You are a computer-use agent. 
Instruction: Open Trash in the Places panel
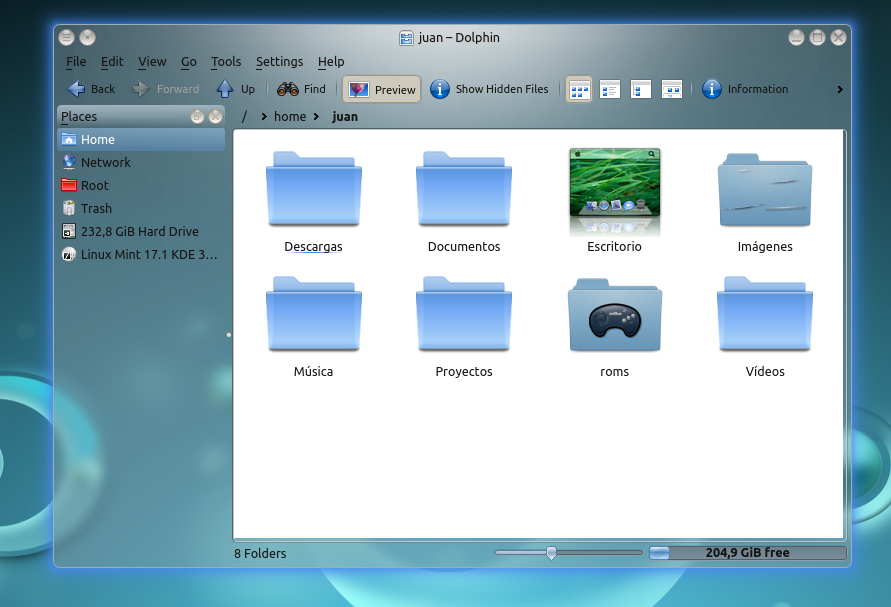(141, 209)
